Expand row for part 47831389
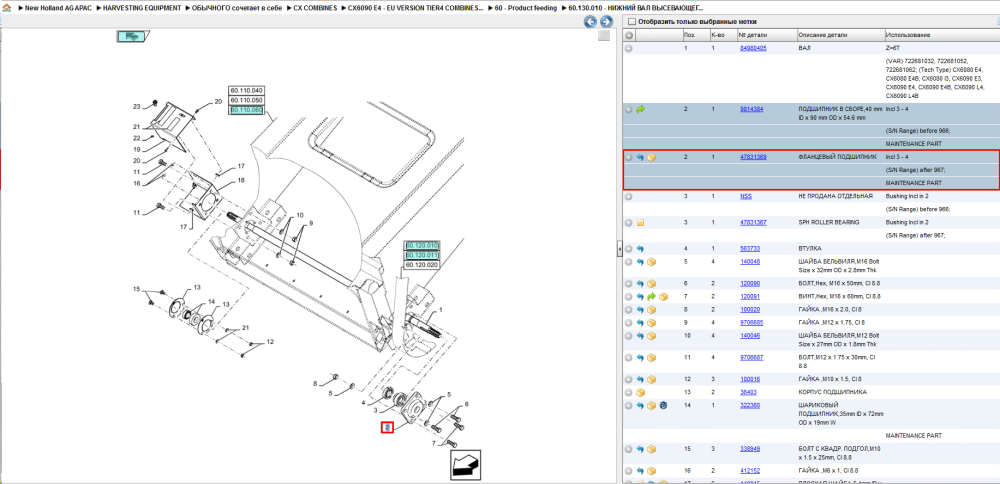1000x484 pixels. coord(629,158)
